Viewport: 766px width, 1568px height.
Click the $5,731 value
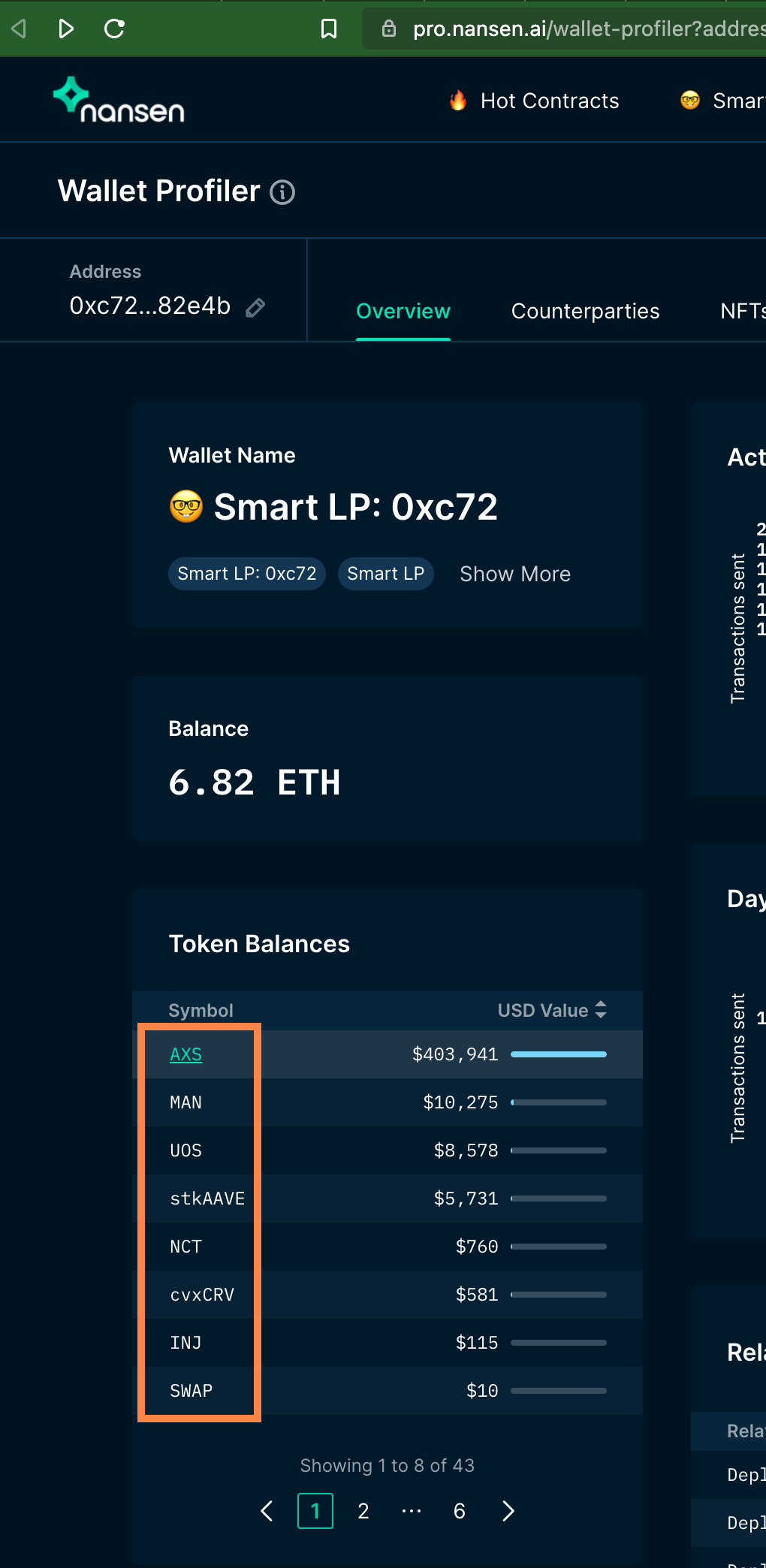[466, 1199]
